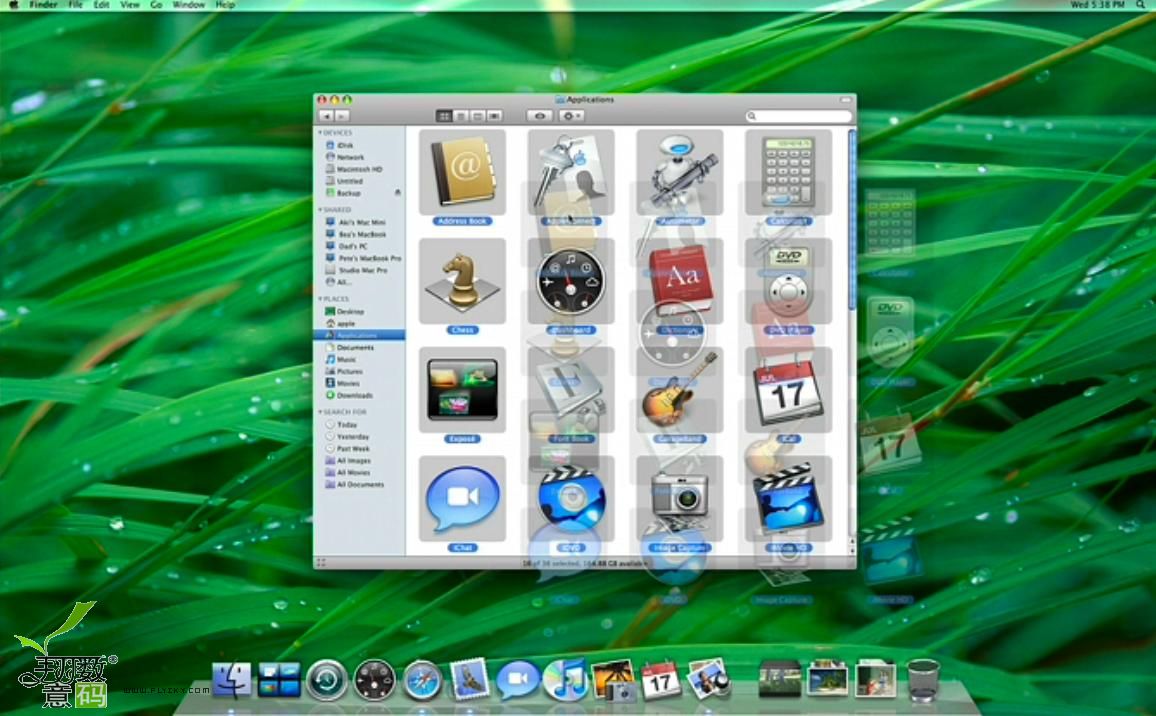The height and width of the screenshot is (716, 1156).
Task: Select the Chess application icon
Action: tap(462, 281)
